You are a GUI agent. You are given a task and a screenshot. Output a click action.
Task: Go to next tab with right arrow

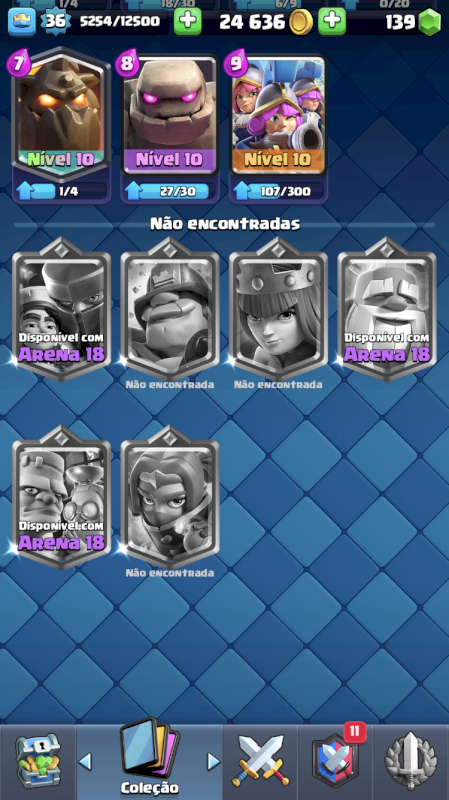(x=213, y=761)
